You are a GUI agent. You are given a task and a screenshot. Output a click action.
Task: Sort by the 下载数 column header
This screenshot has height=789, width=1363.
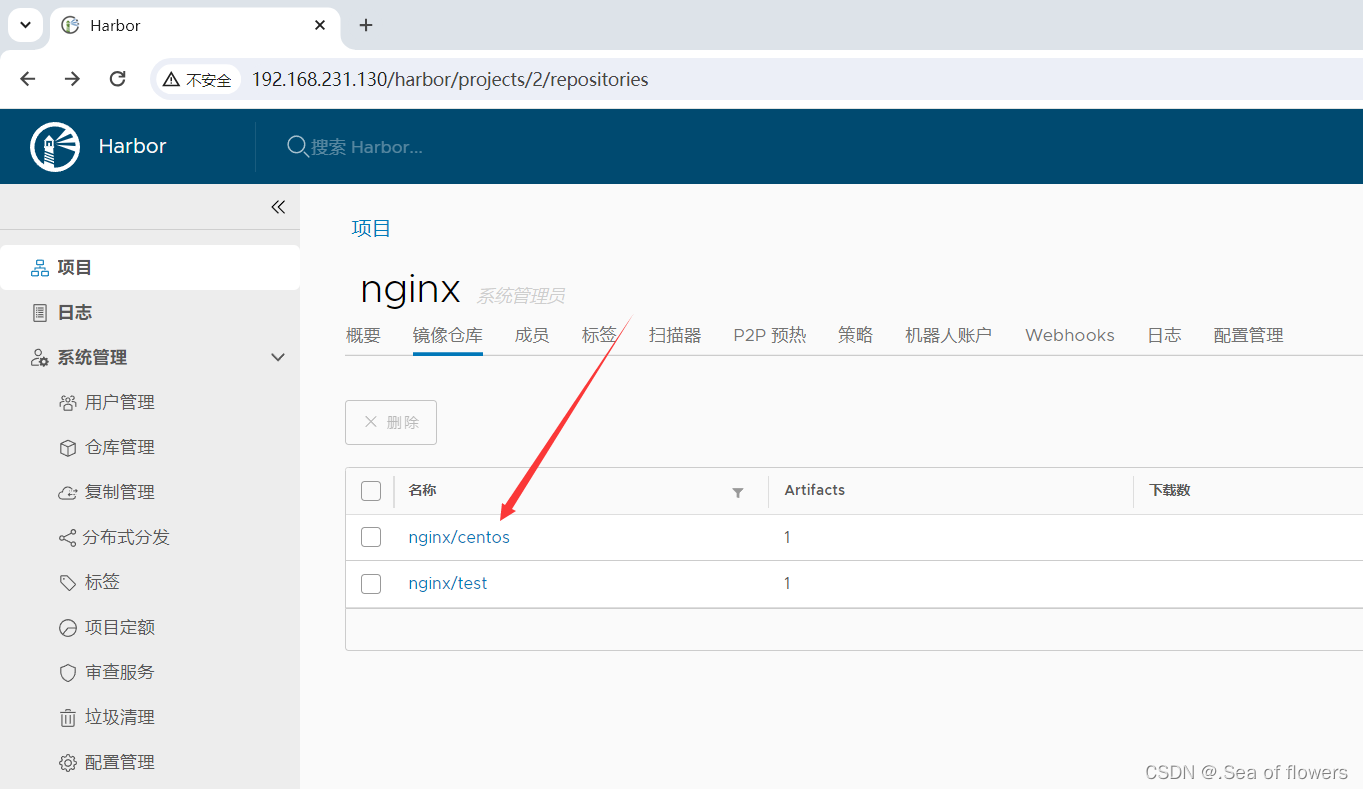(1169, 491)
